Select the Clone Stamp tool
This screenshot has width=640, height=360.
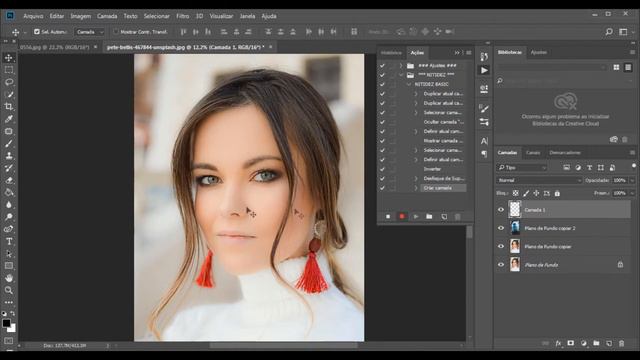tap(9, 156)
